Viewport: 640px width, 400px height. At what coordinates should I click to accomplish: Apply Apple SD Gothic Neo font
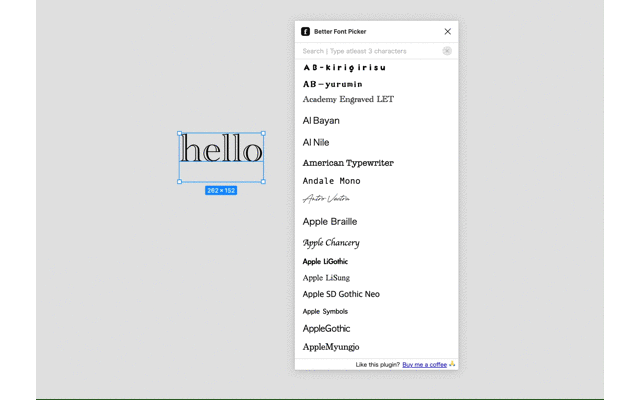tap(341, 294)
